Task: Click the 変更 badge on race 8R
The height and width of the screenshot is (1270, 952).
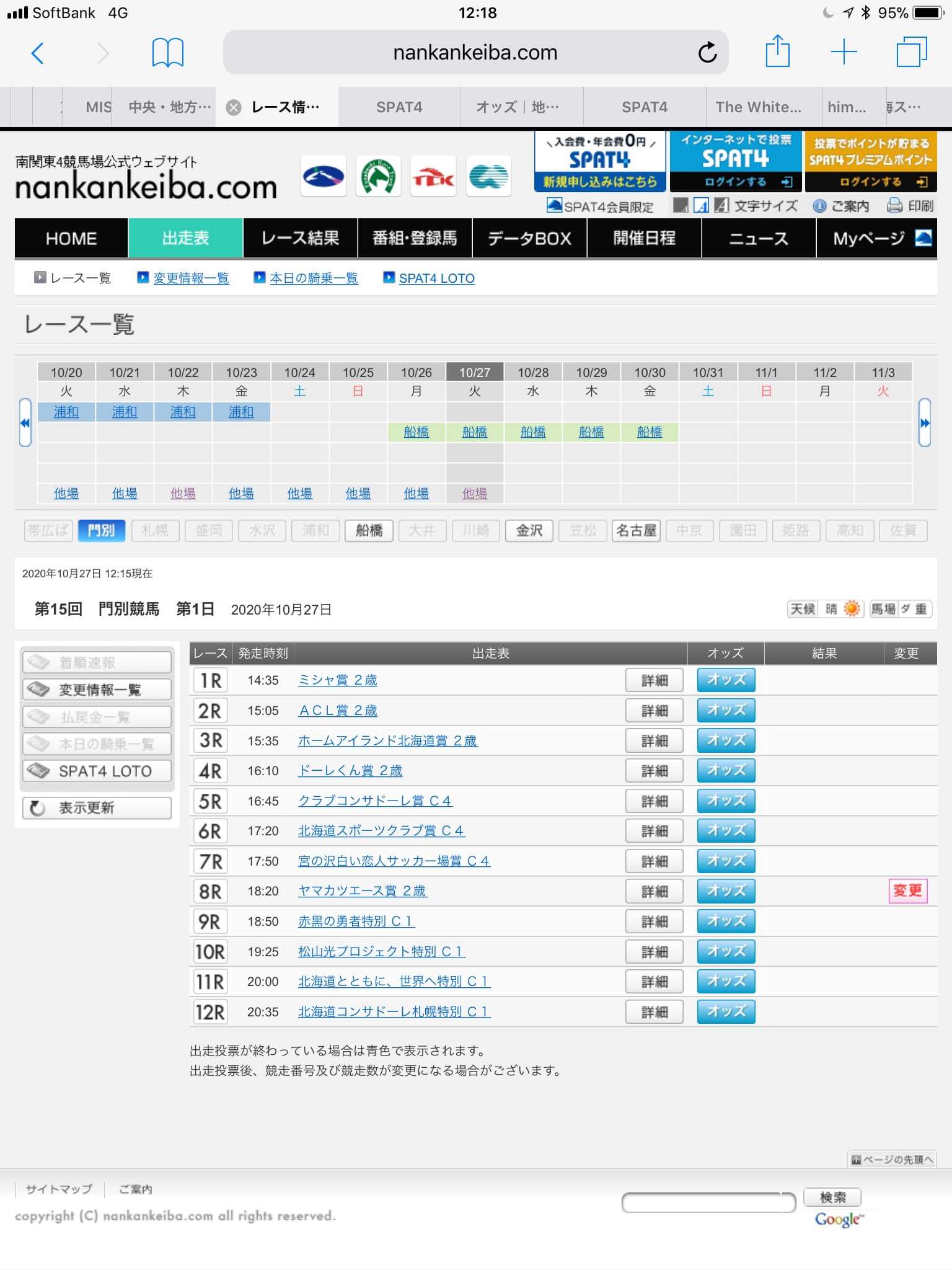Action: tap(907, 891)
